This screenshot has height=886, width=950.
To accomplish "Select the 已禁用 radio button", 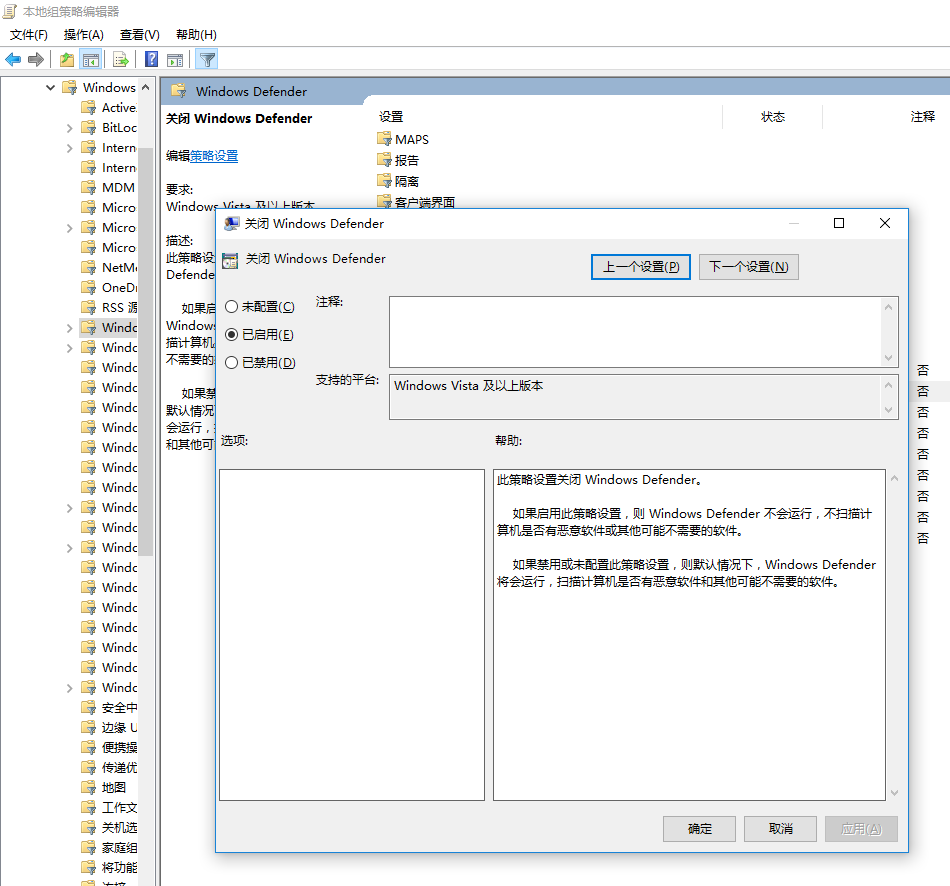I will coord(232,363).
